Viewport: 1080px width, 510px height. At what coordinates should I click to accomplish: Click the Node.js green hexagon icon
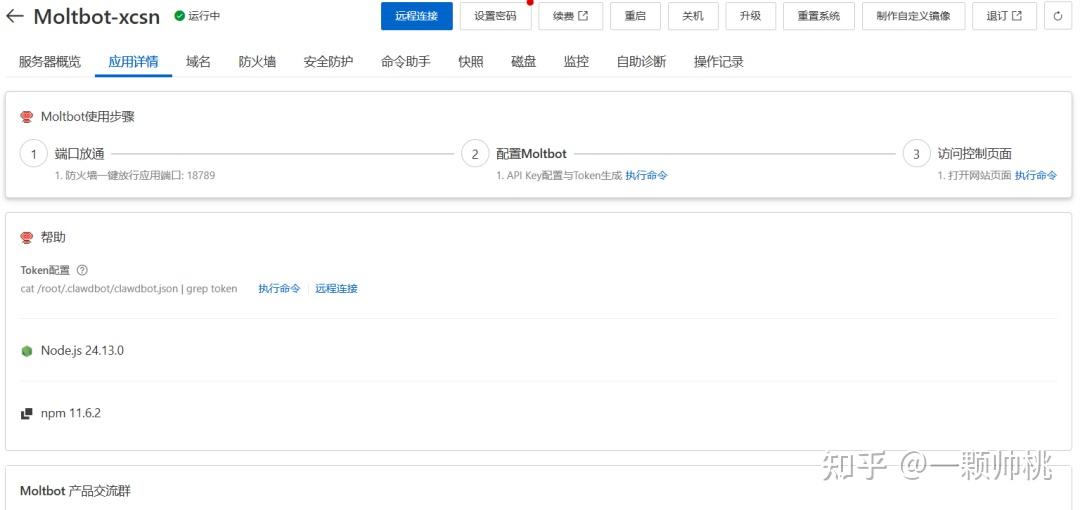[x=27, y=351]
